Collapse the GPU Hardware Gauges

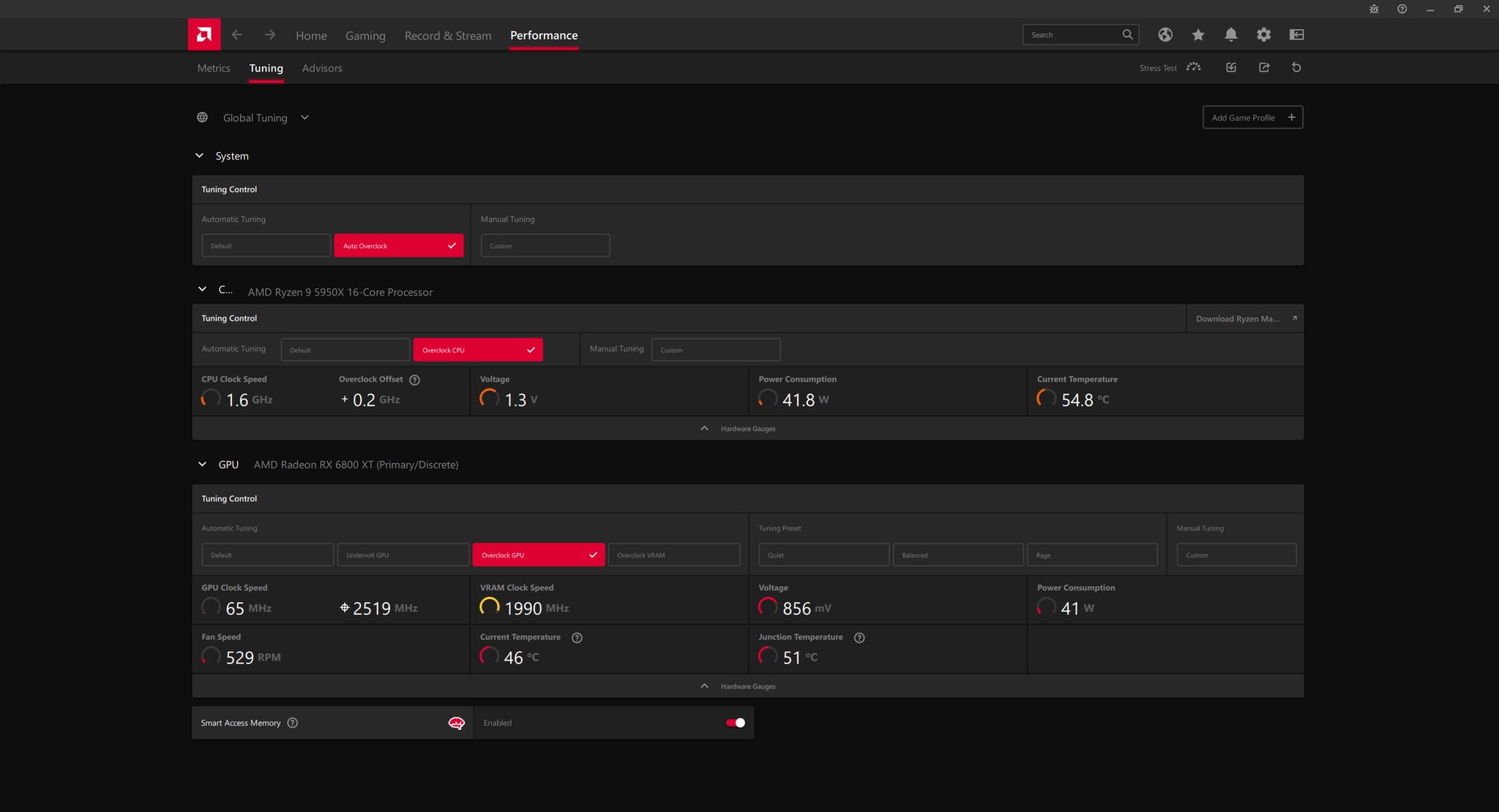704,685
